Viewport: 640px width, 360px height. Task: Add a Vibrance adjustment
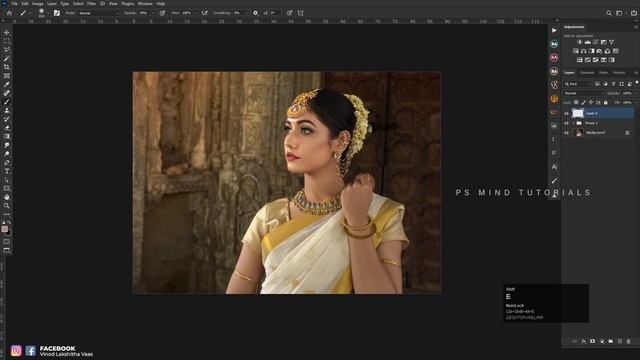coord(611,42)
